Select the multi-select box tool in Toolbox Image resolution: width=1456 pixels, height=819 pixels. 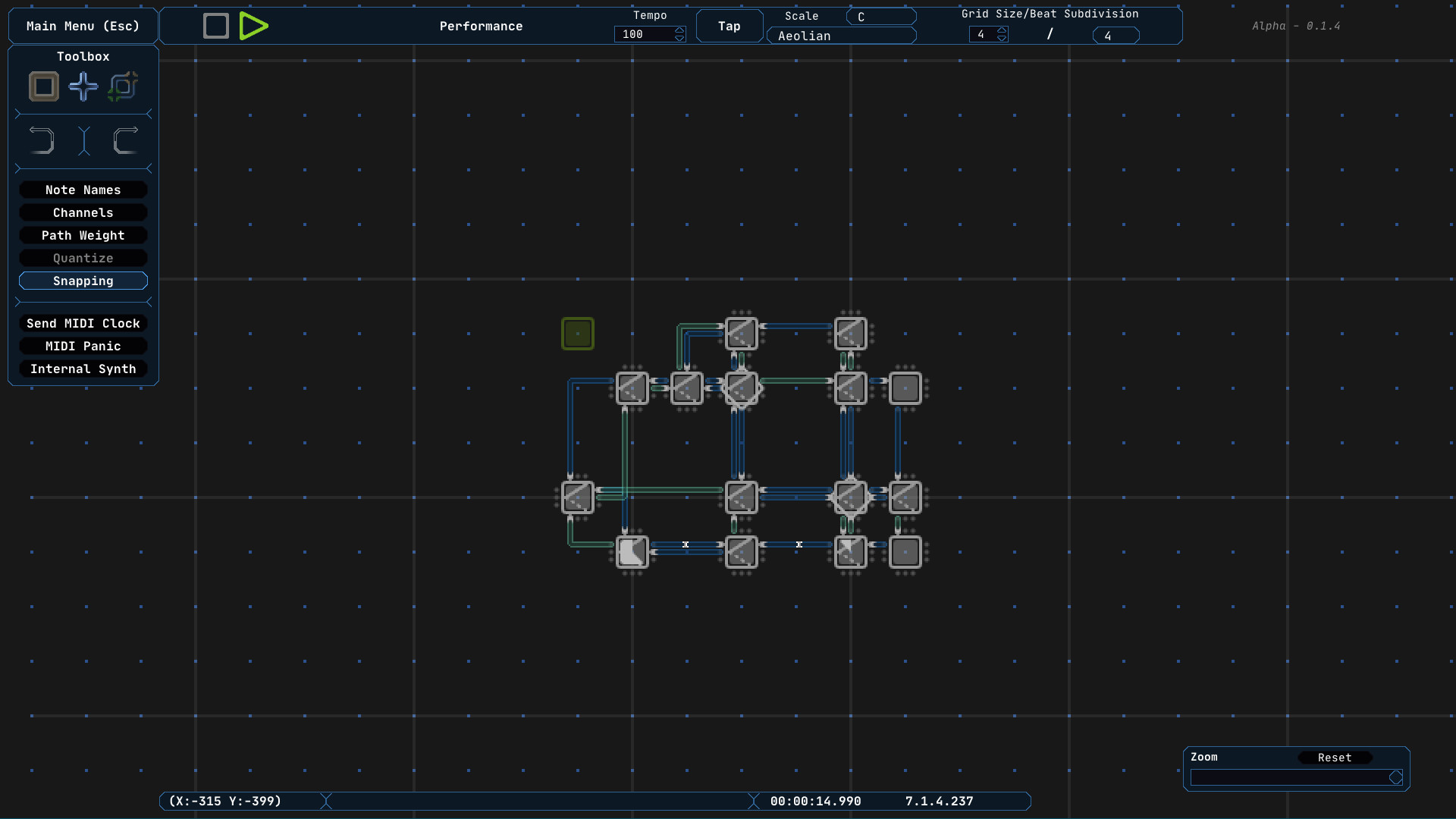click(123, 86)
